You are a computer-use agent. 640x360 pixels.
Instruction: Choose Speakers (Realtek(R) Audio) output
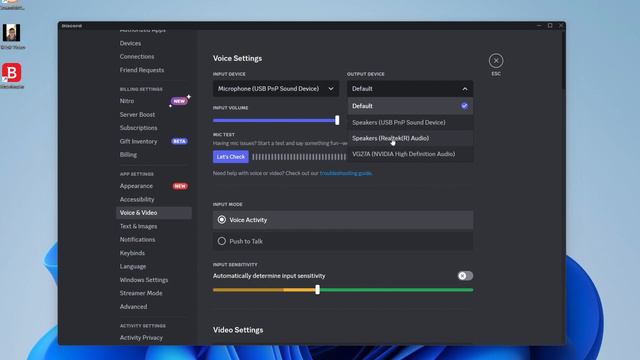(x=410, y=138)
